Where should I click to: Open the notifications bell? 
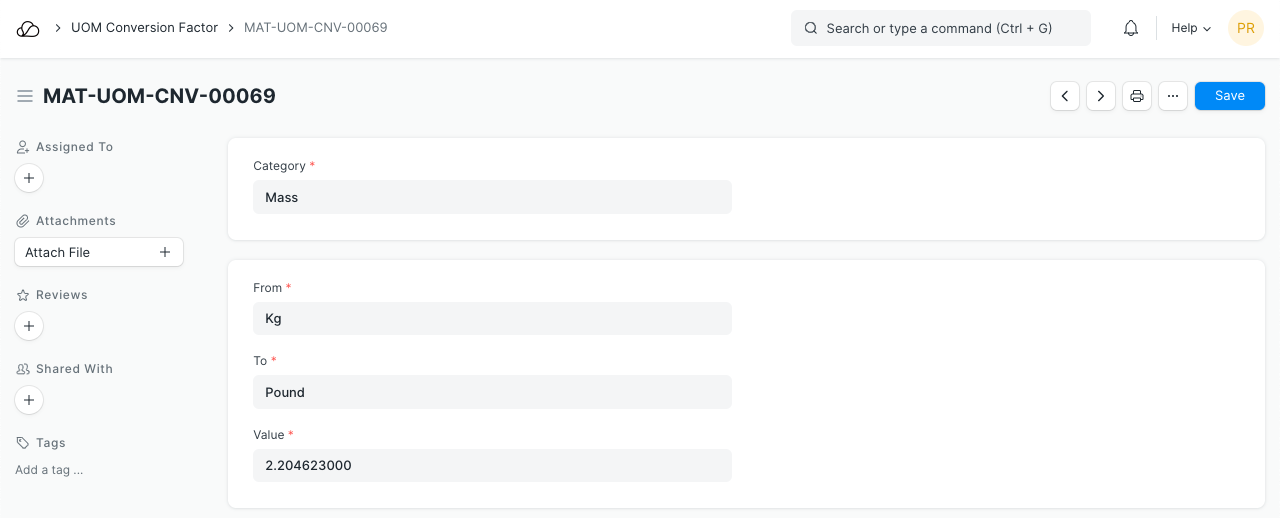click(1131, 29)
